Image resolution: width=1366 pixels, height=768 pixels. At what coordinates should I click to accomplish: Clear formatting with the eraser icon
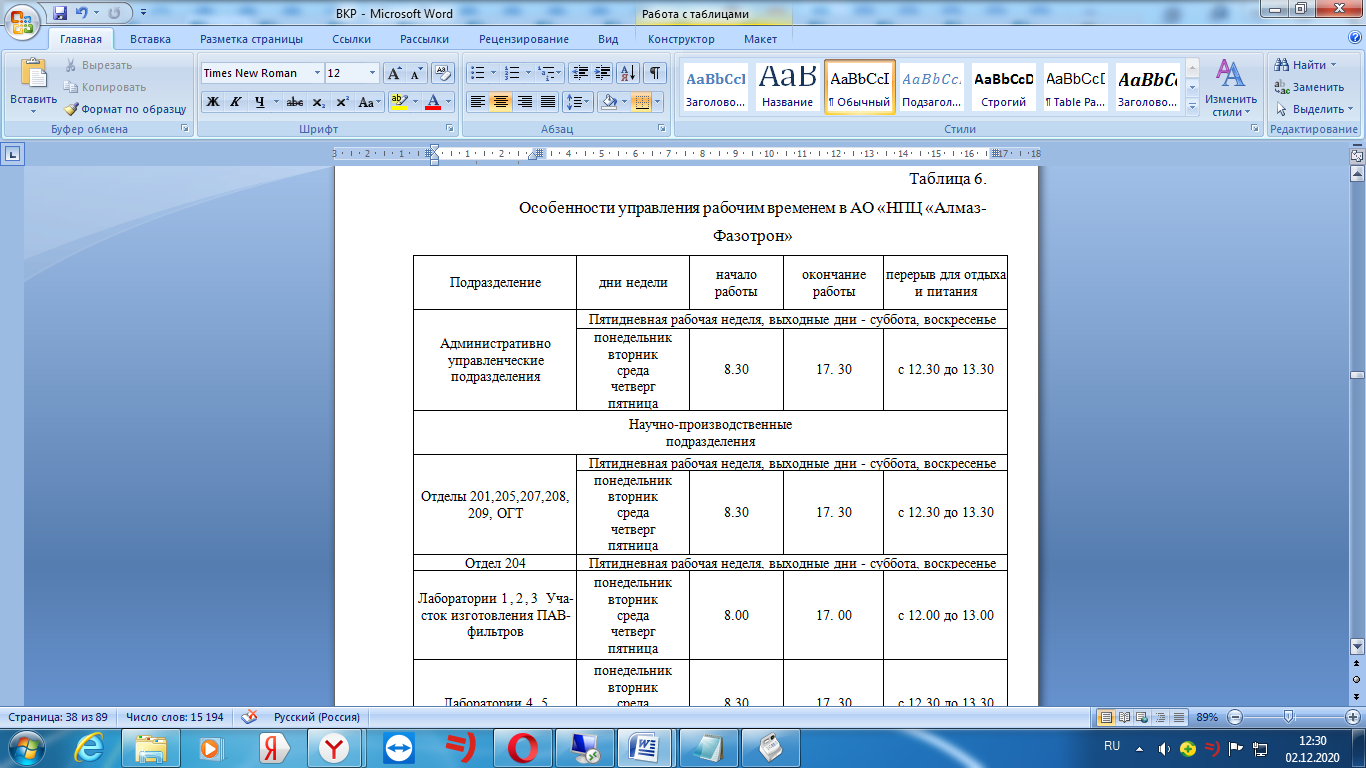coord(443,73)
